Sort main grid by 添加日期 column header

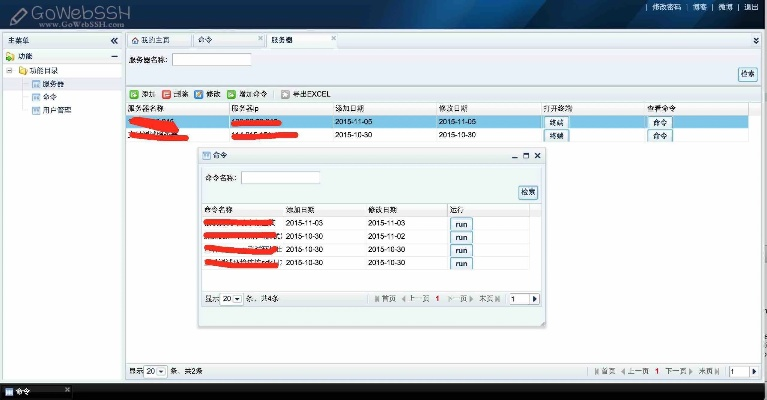click(x=384, y=109)
